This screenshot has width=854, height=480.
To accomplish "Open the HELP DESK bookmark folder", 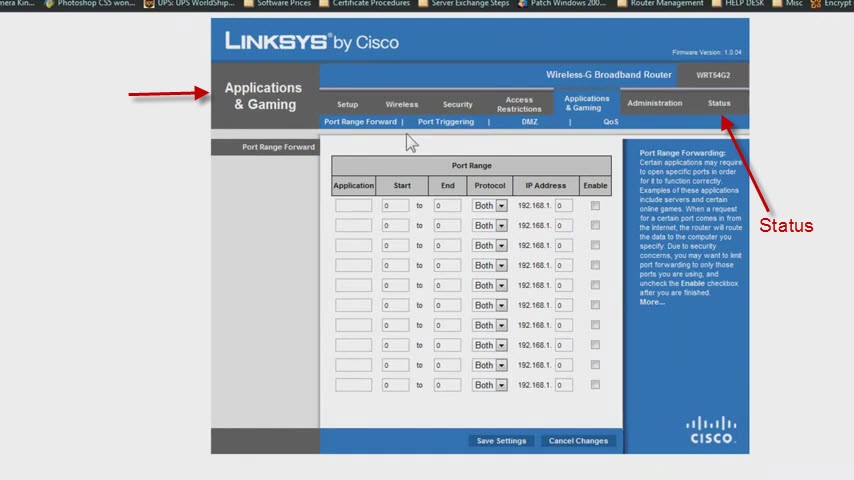I will (738, 3).
